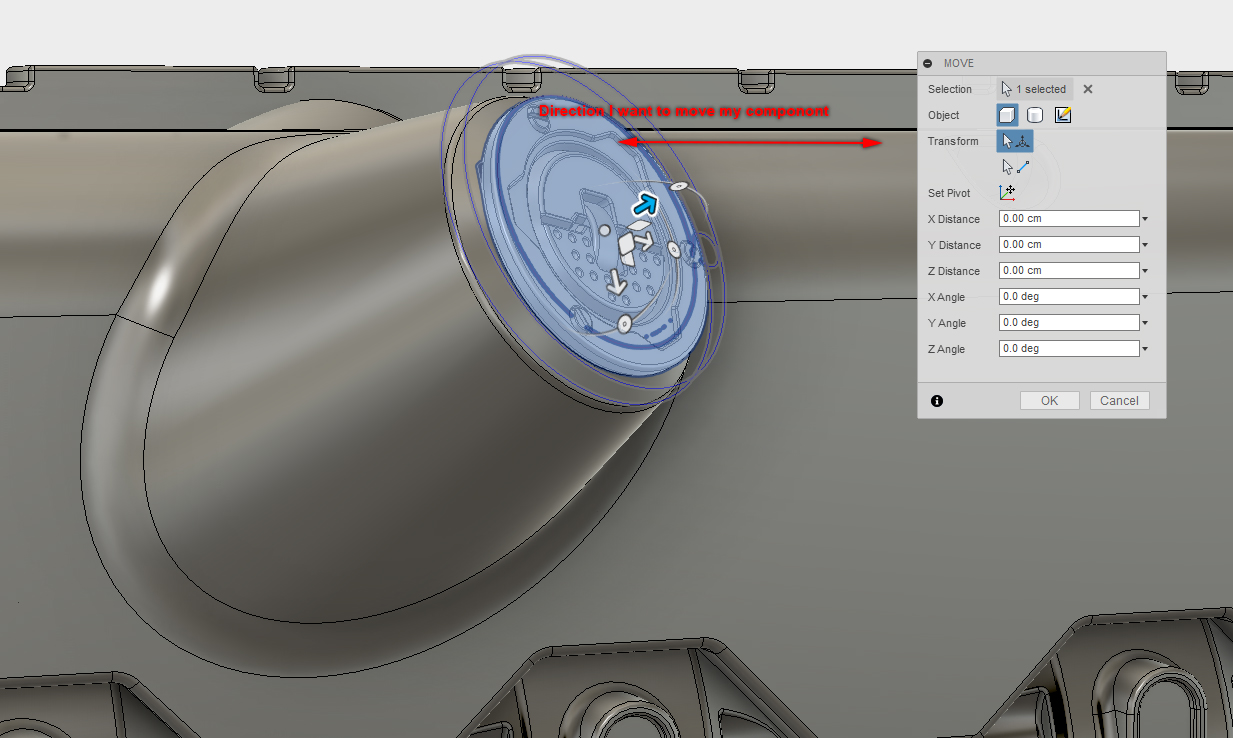The image size is (1233, 738).
Task: Click the top rotation handle on manipulator
Action: click(x=678, y=186)
